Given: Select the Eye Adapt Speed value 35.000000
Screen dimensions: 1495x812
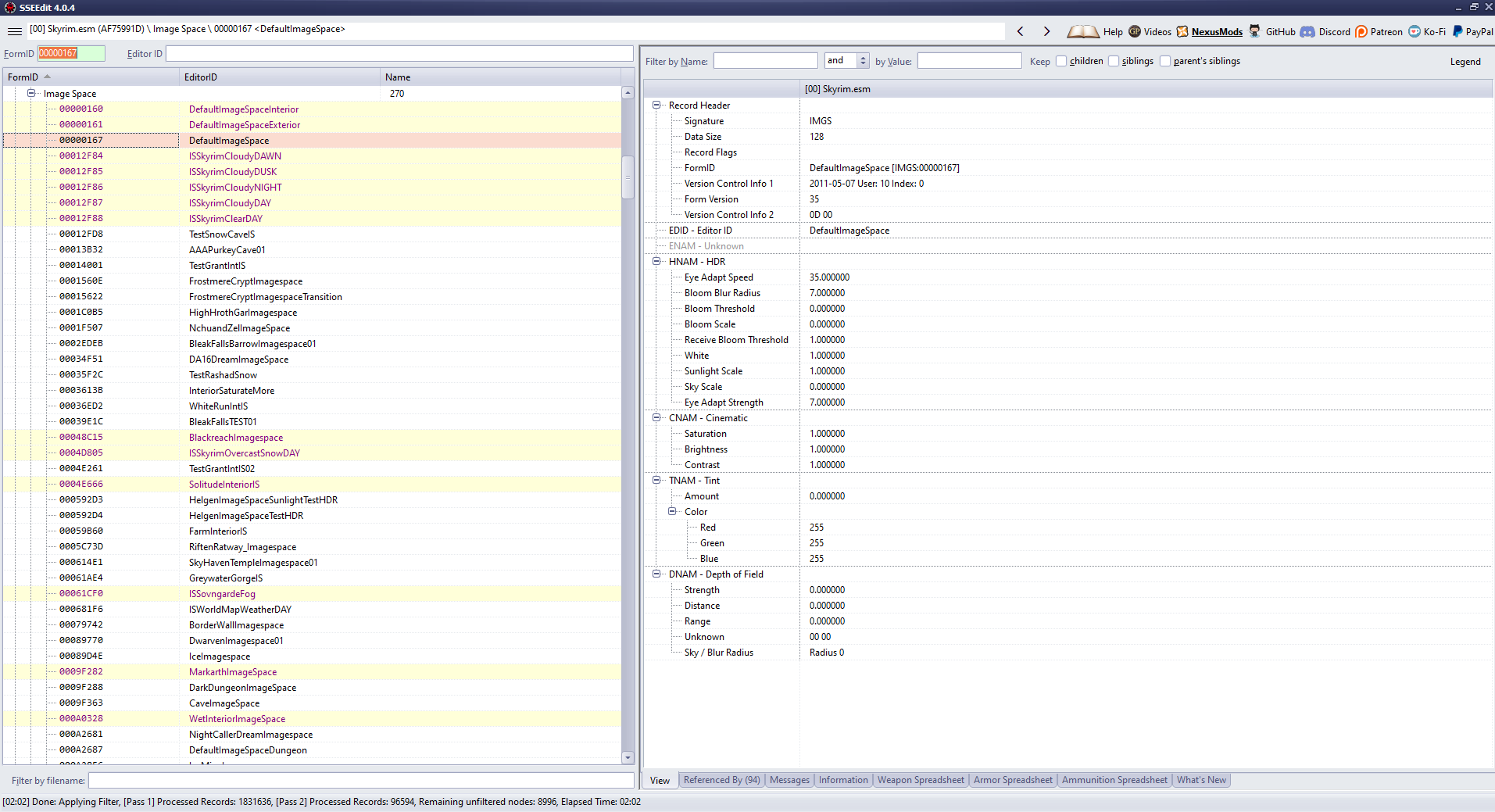Looking at the screenshot, I should [x=829, y=277].
